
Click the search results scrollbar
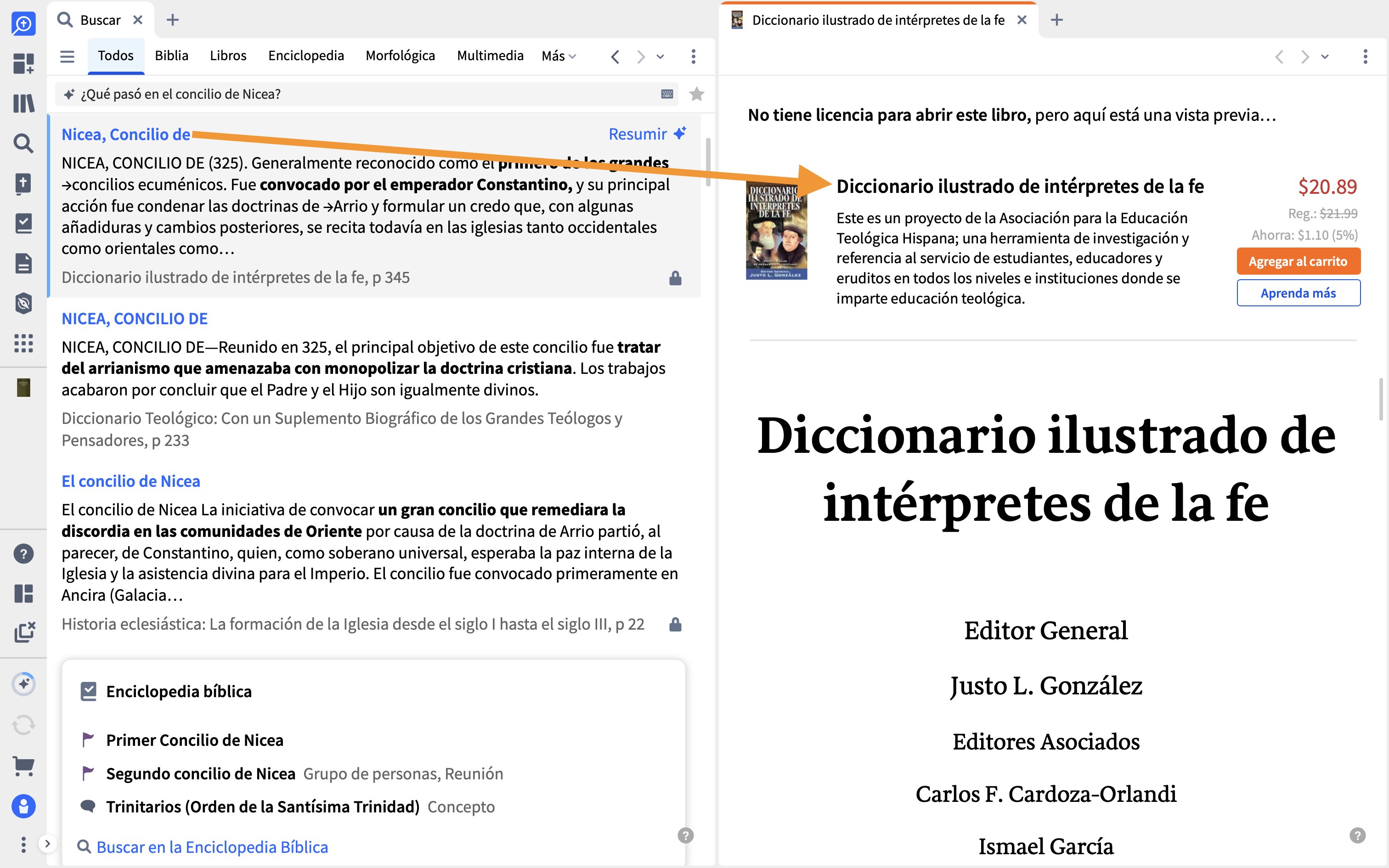click(708, 162)
